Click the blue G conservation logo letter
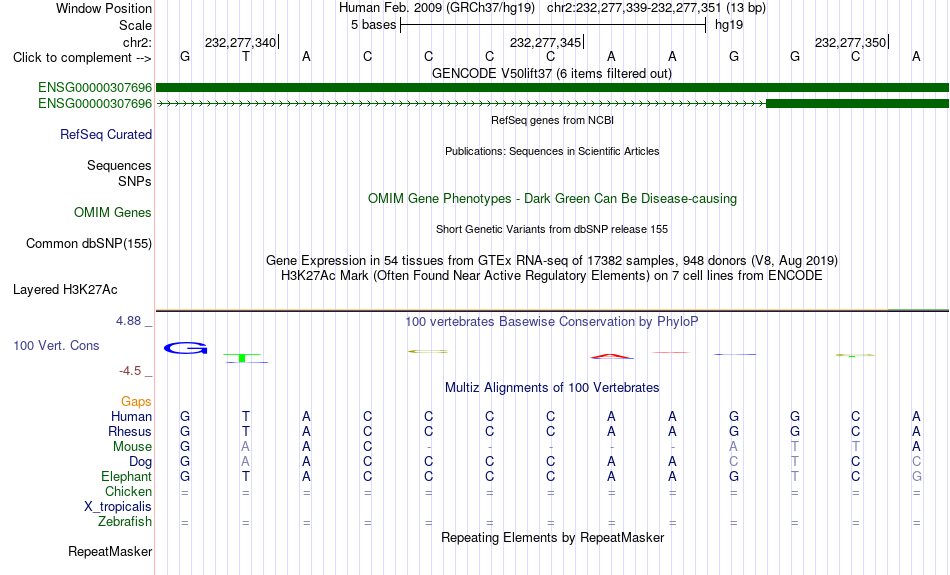This screenshot has width=950, height=575. [x=185, y=348]
